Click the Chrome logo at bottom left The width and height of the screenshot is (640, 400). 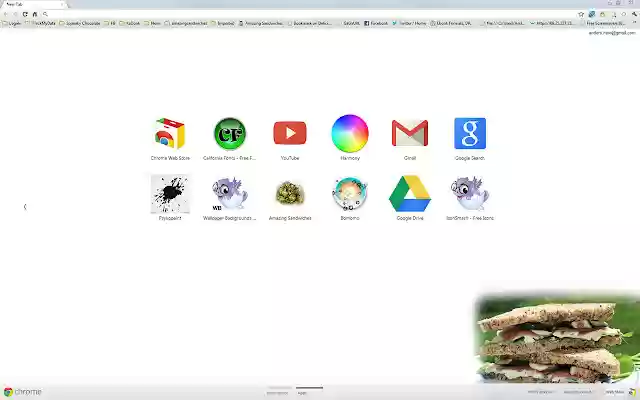tap(22, 392)
